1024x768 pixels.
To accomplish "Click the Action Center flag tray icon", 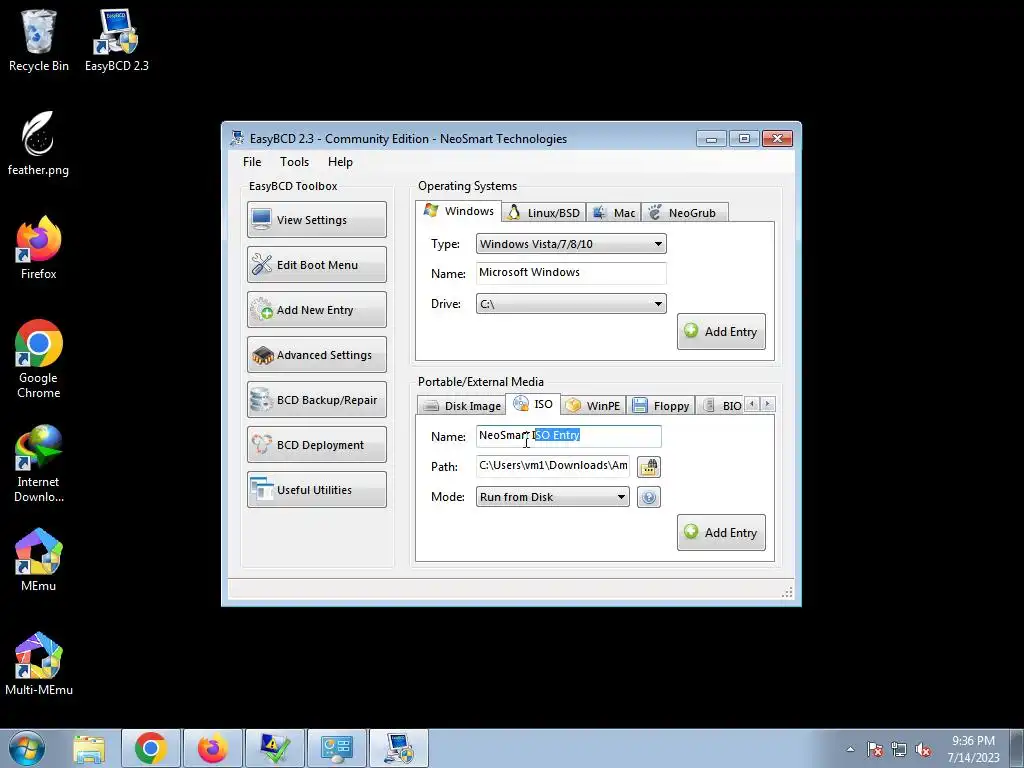I will (x=875, y=750).
